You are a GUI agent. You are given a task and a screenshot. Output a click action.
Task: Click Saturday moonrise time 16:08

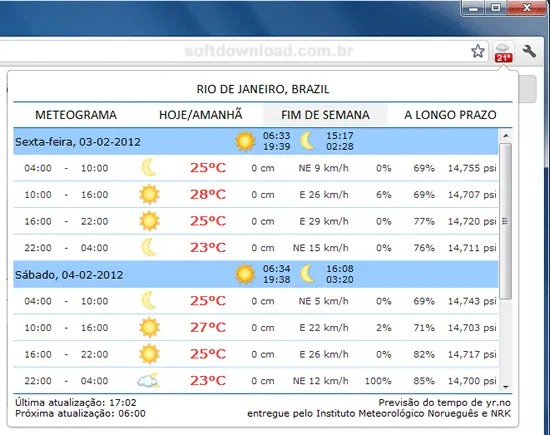tap(340, 269)
